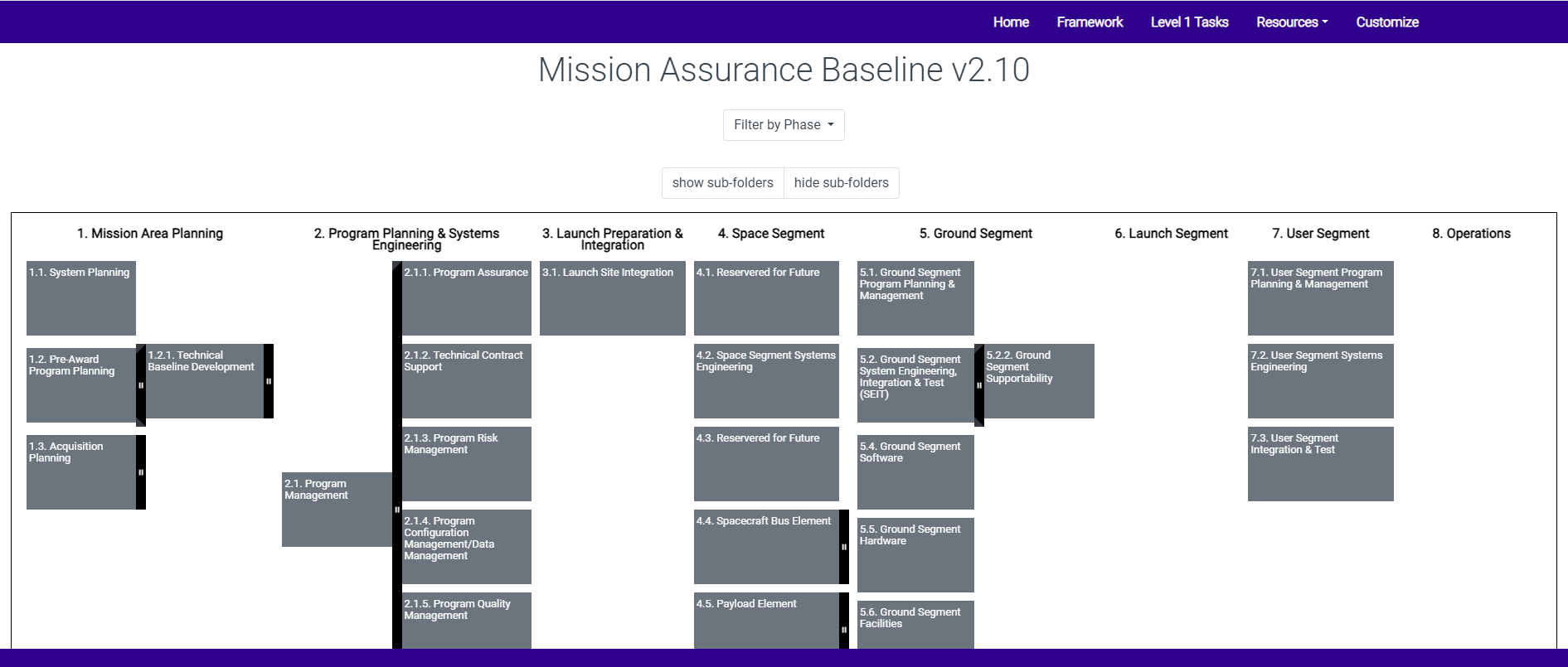Select 5.4 Ground Segment Software box
Screen dimensions: 1568x667
pyautogui.click(x=915, y=472)
